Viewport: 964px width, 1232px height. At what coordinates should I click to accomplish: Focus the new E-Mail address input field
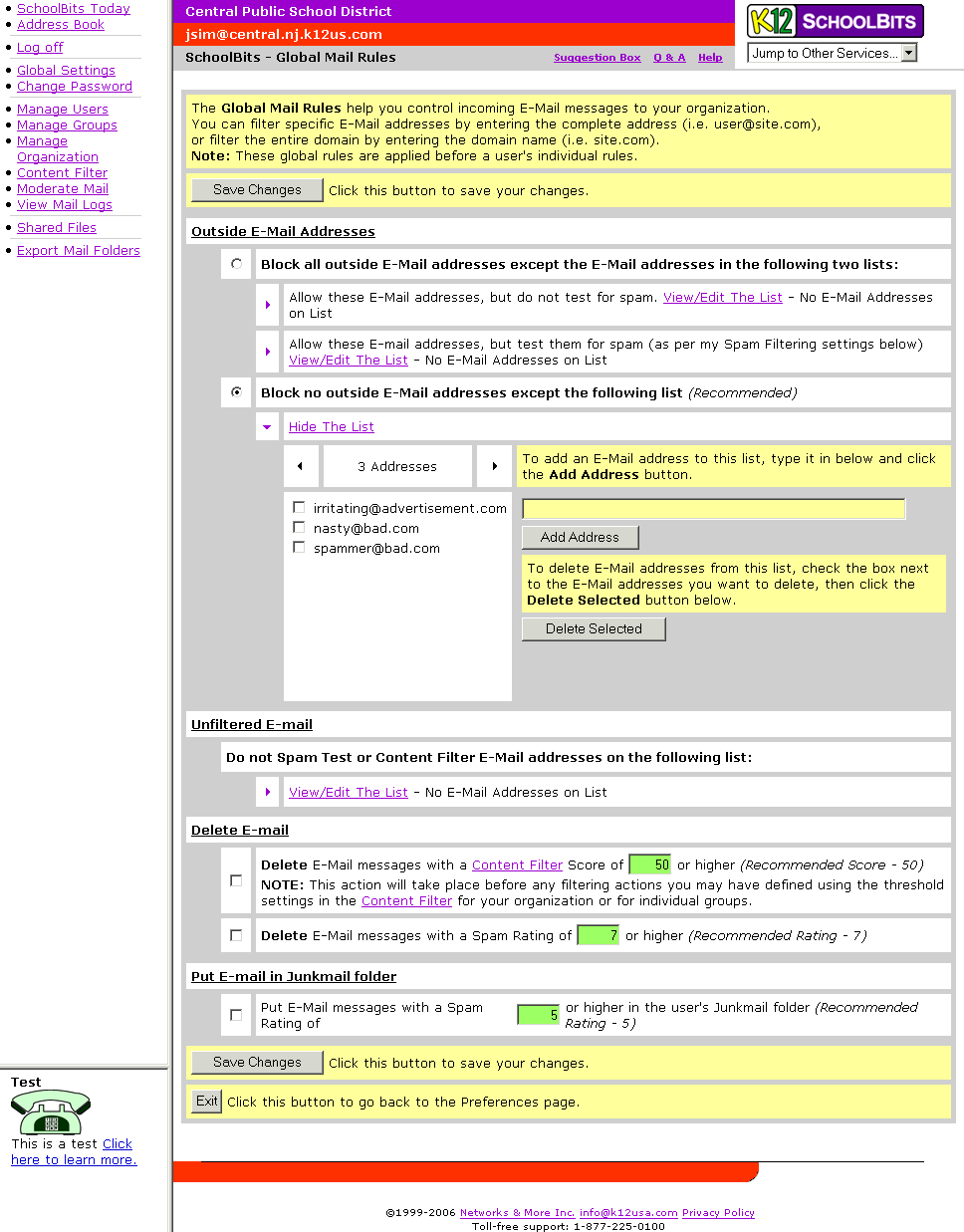(x=714, y=509)
